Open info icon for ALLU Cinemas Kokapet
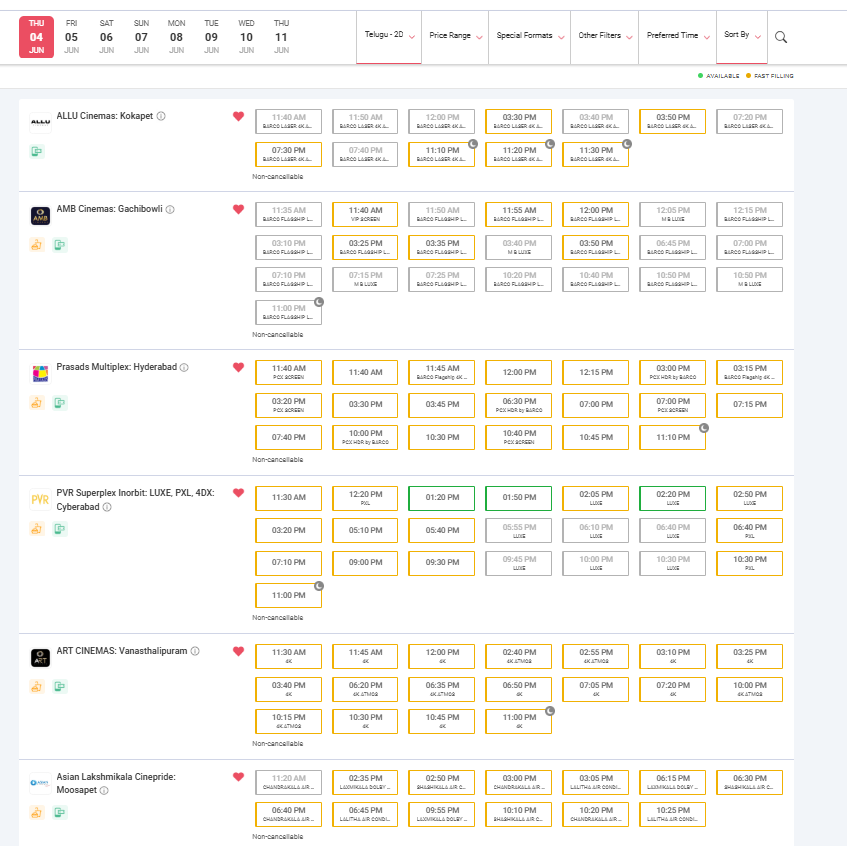This screenshot has height=846, width=847. pyautogui.click(x=161, y=116)
